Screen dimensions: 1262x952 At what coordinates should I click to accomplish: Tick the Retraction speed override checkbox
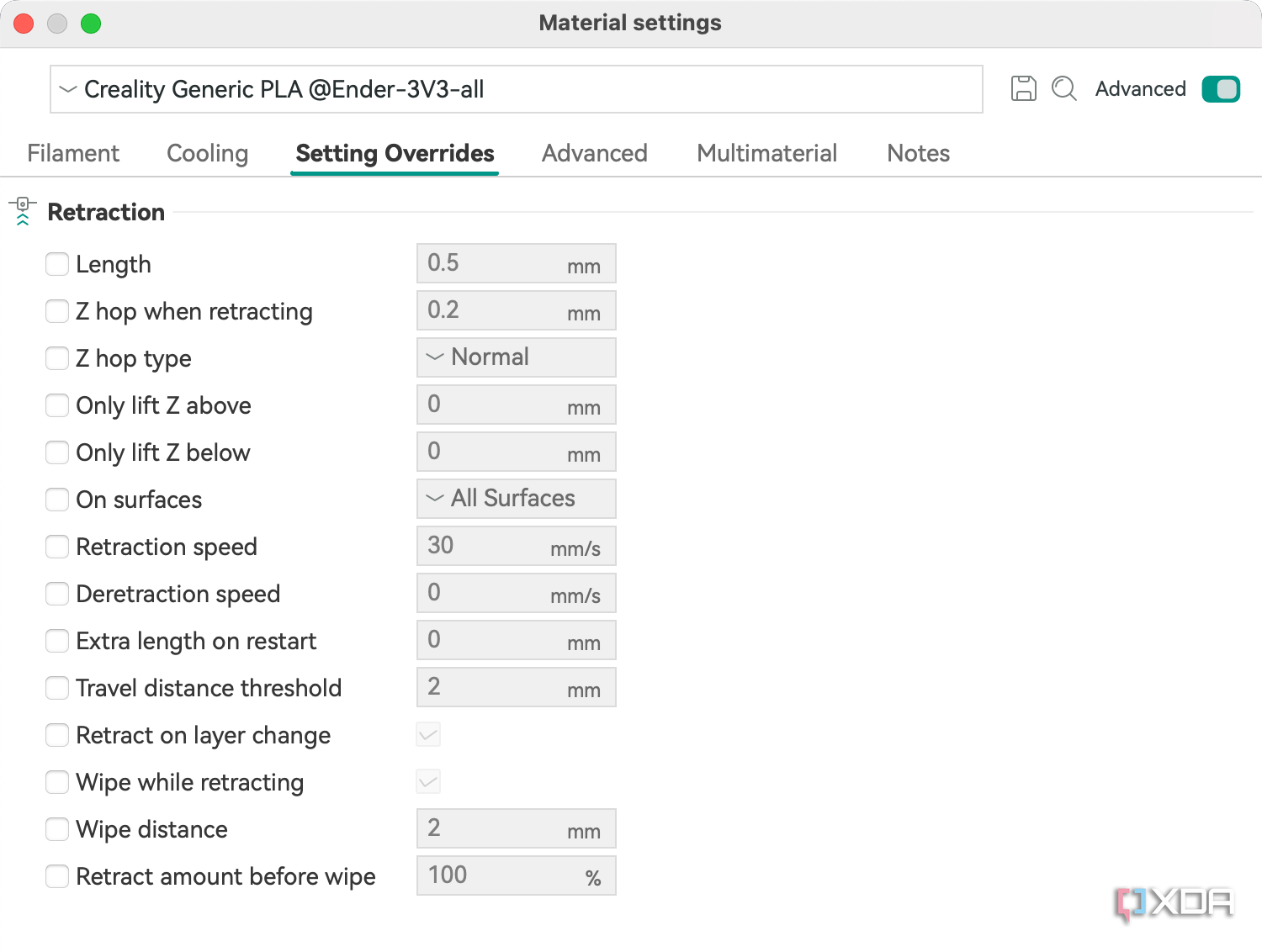[x=57, y=547]
